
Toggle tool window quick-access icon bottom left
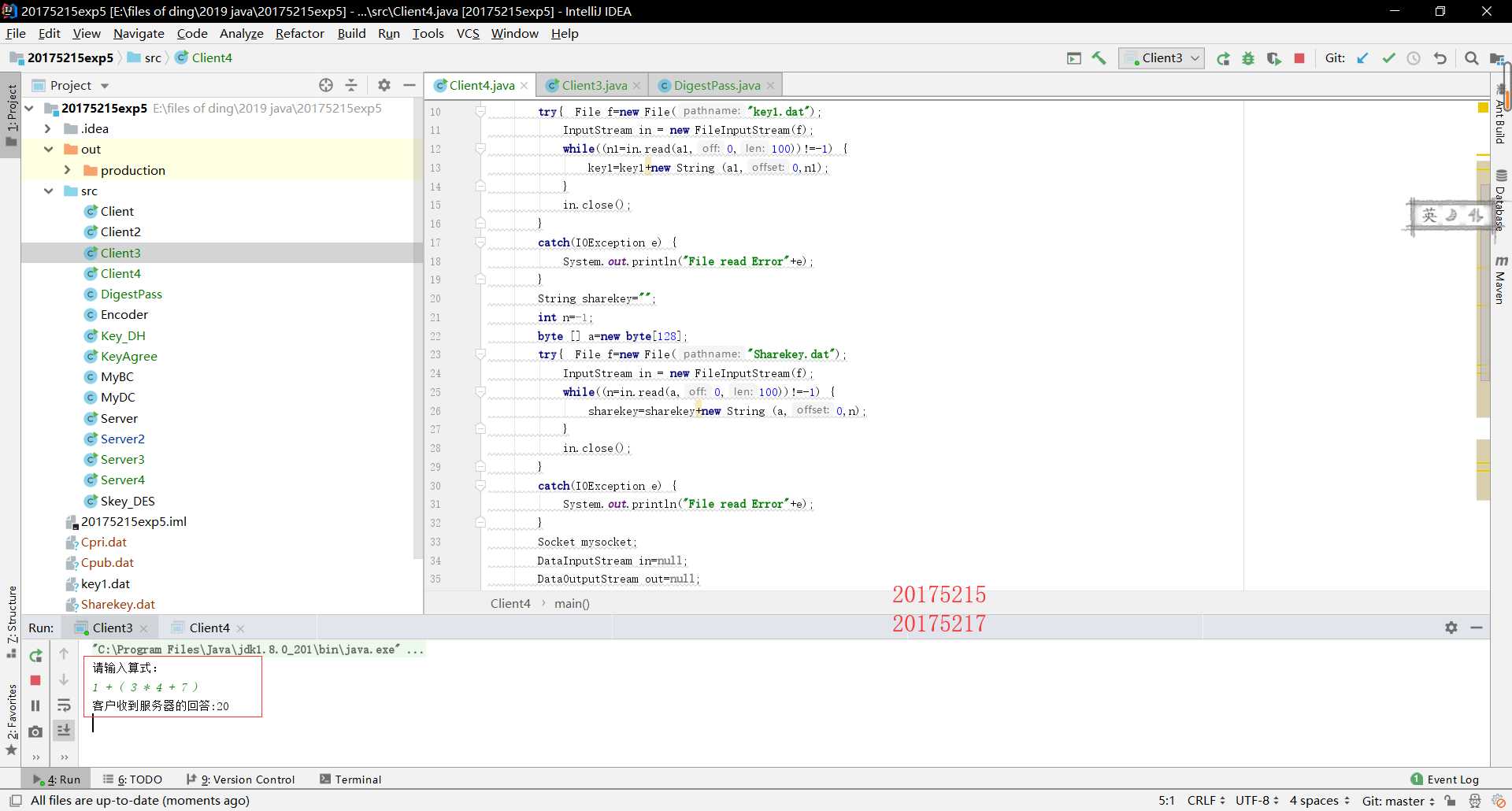15,801
